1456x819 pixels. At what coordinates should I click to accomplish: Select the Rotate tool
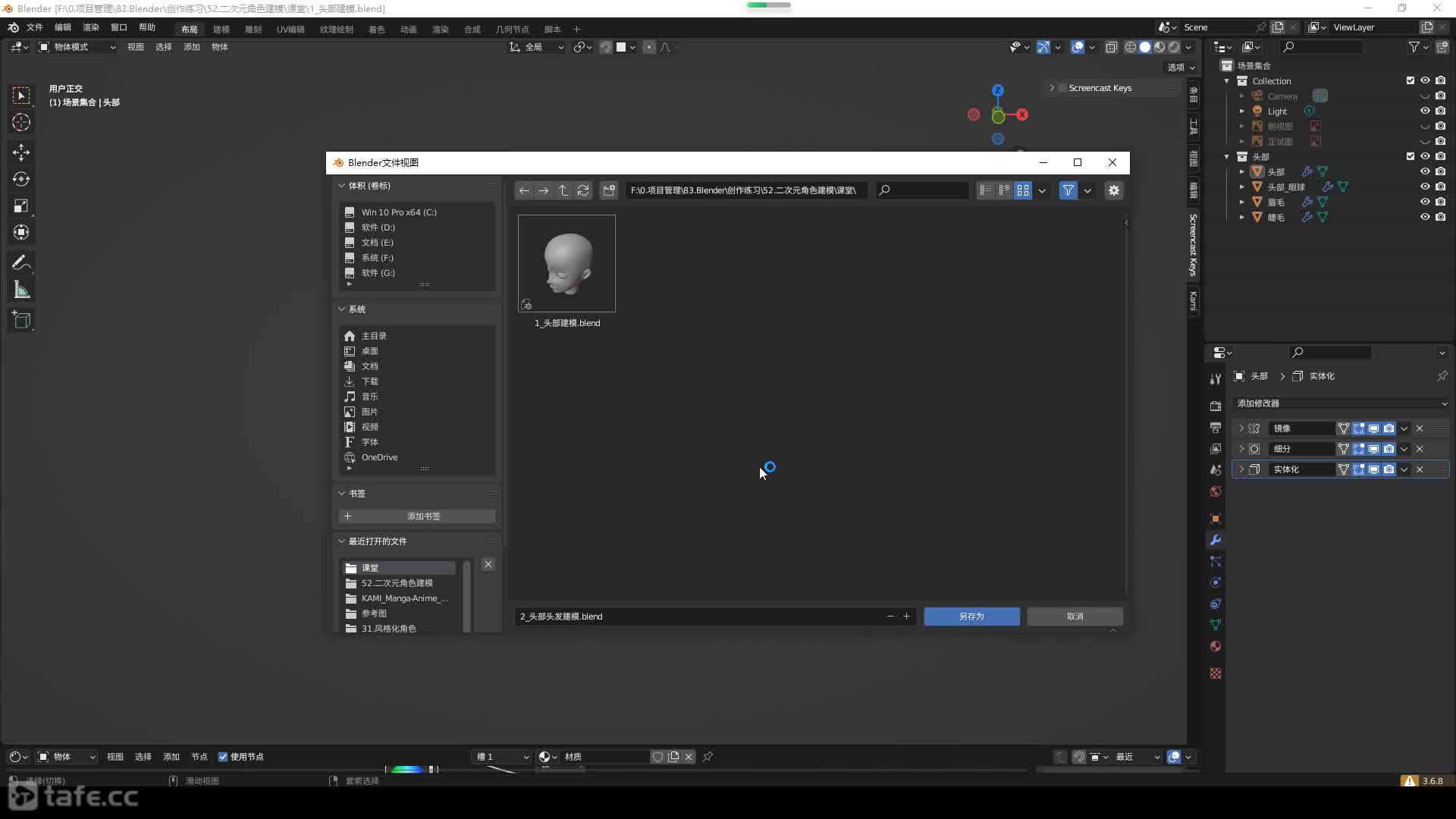[21, 179]
